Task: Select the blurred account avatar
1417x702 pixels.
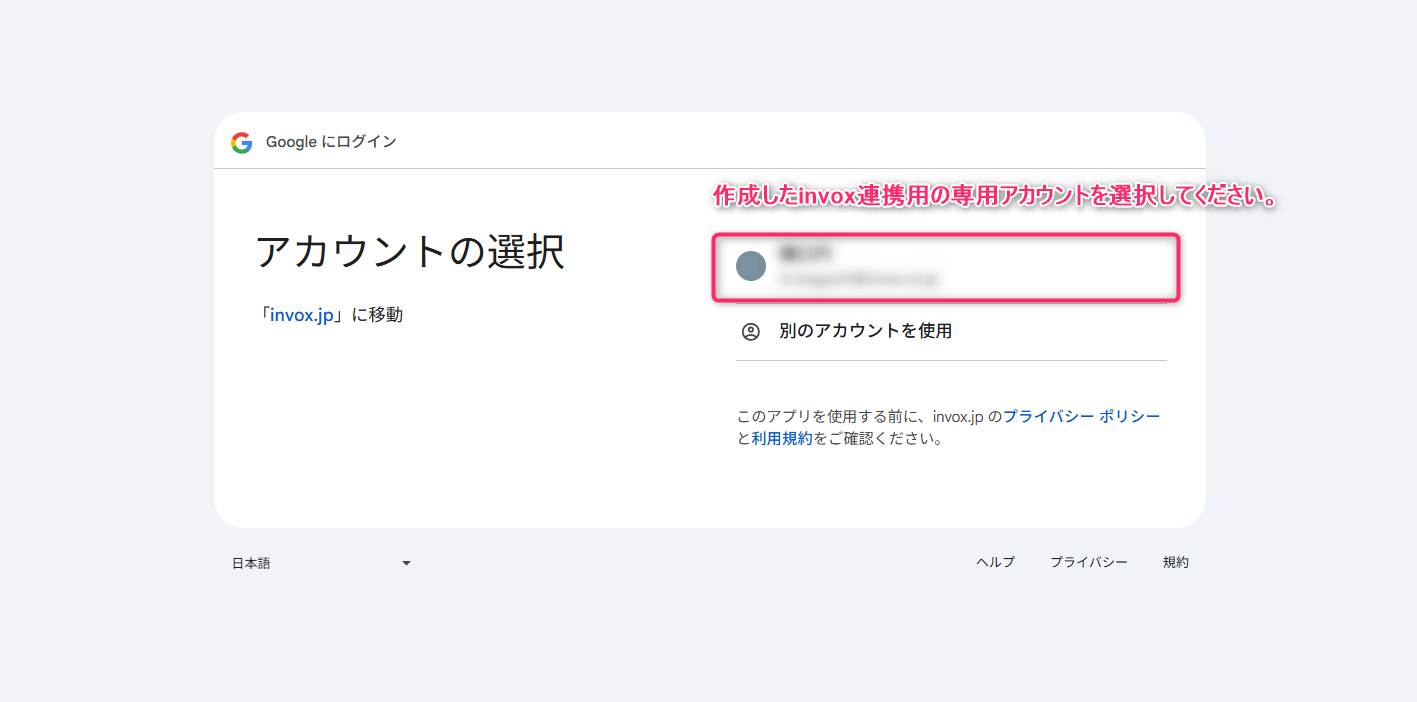Action: [751, 266]
